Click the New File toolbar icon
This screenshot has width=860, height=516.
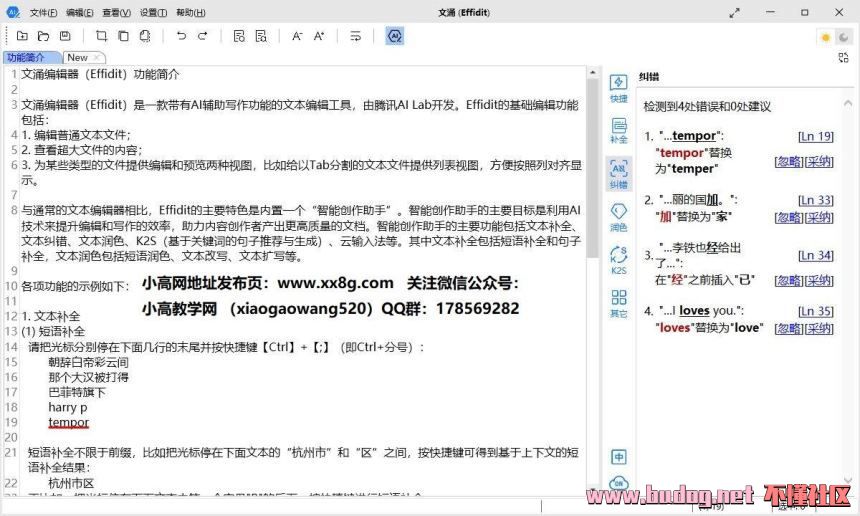22,36
